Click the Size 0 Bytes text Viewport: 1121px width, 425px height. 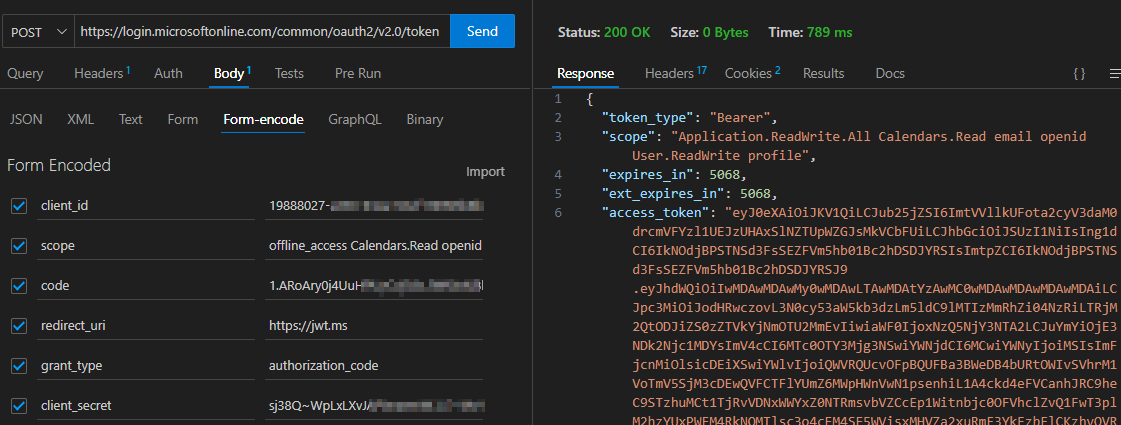click(709, 32)
